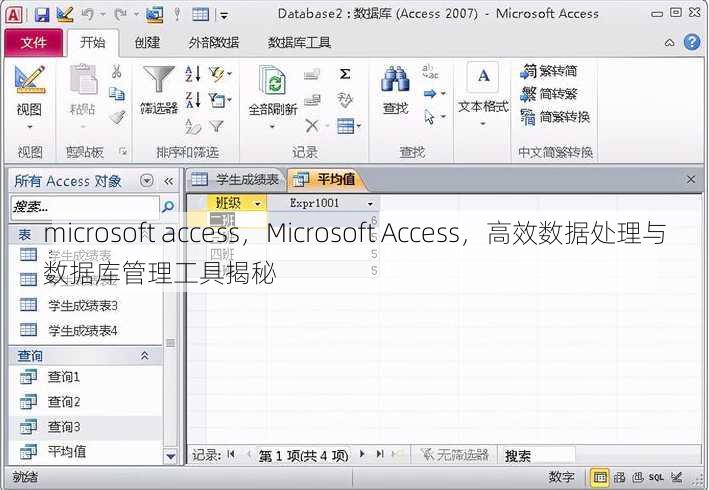
Task: Select 查询3 in navigation pane
Action: [85, 427]
